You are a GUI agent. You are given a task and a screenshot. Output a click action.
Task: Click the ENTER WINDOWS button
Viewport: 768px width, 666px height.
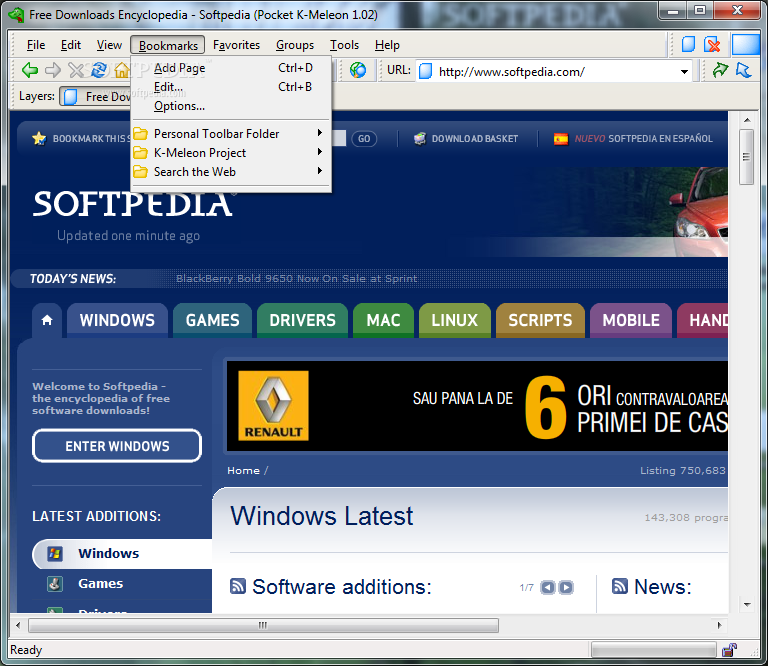point(117,446)
